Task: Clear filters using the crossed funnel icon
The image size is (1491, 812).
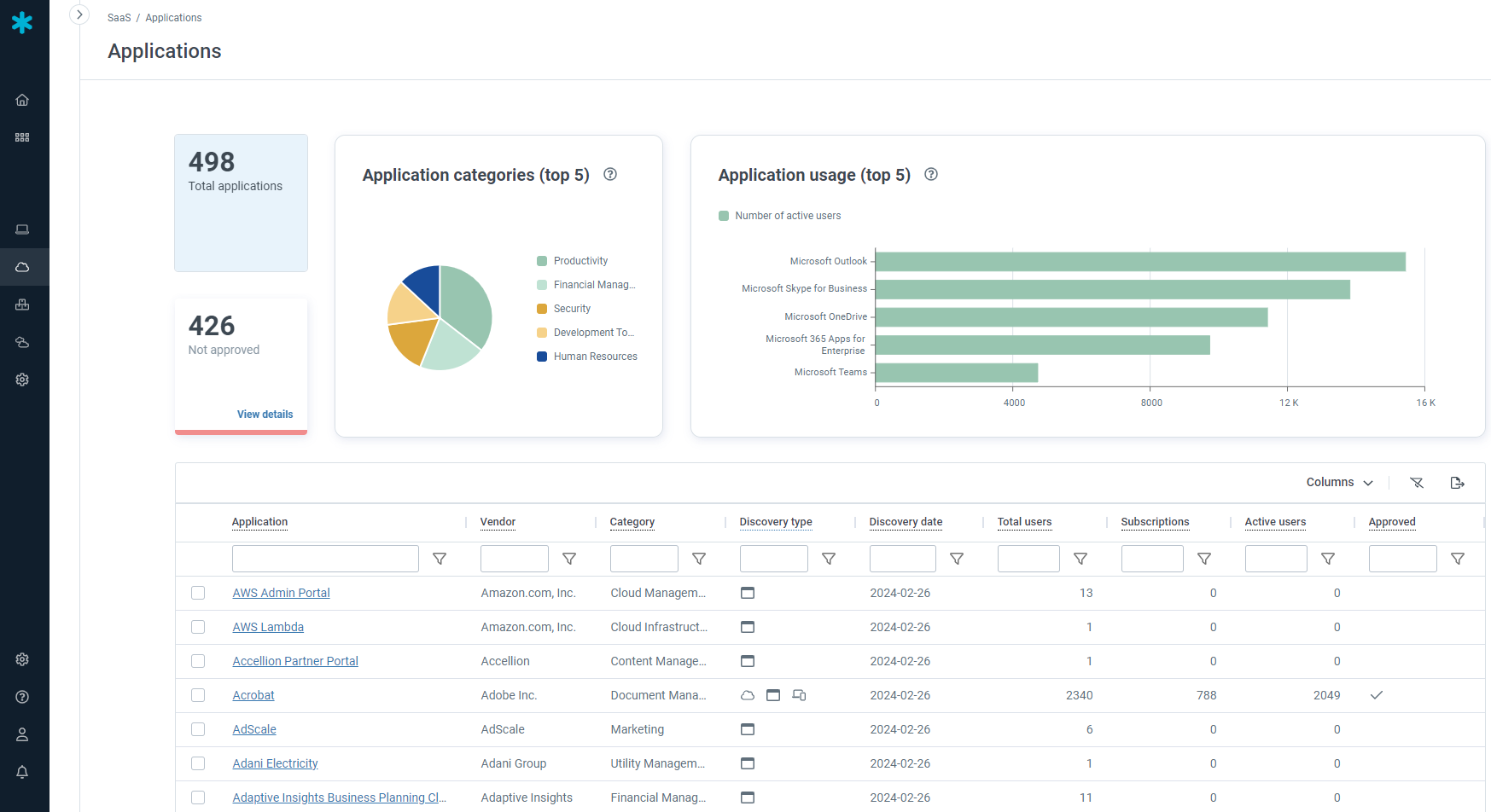Action: pyautogui.click(x=1417, y=483)
